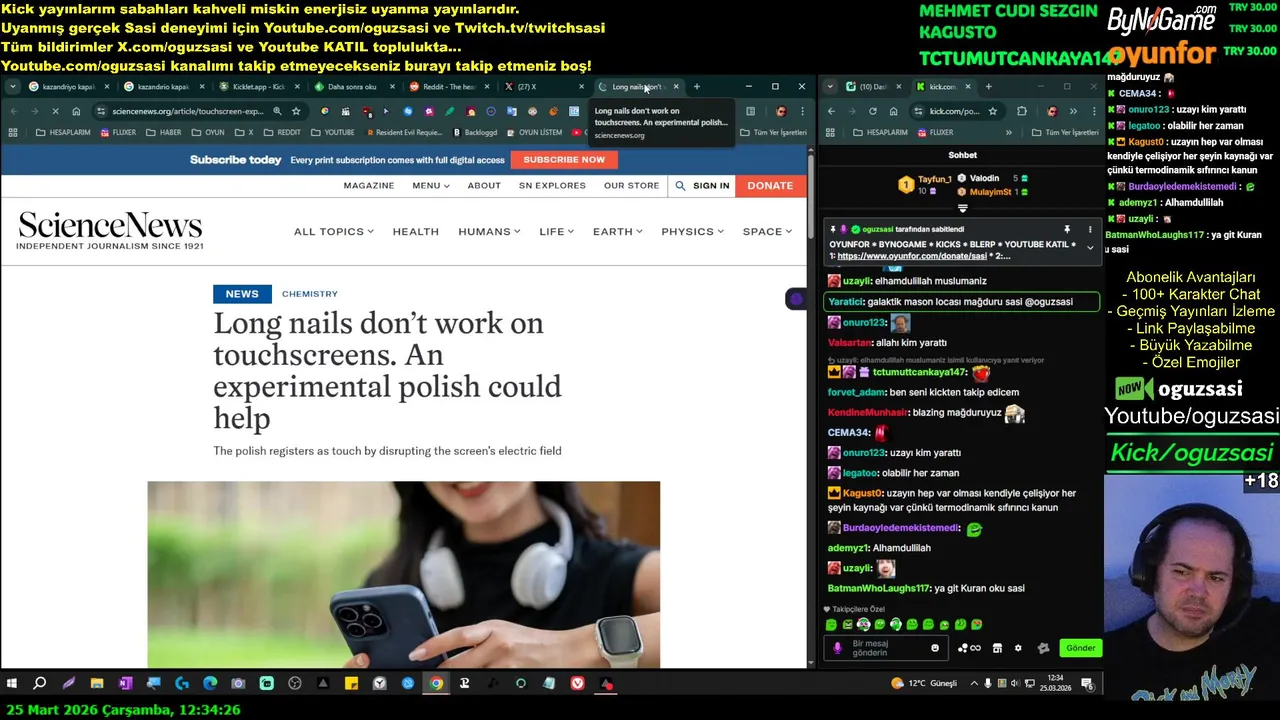Expand the PHYSICS menu
This screenshot has height=720, width=1280.
tap(692, 231)
